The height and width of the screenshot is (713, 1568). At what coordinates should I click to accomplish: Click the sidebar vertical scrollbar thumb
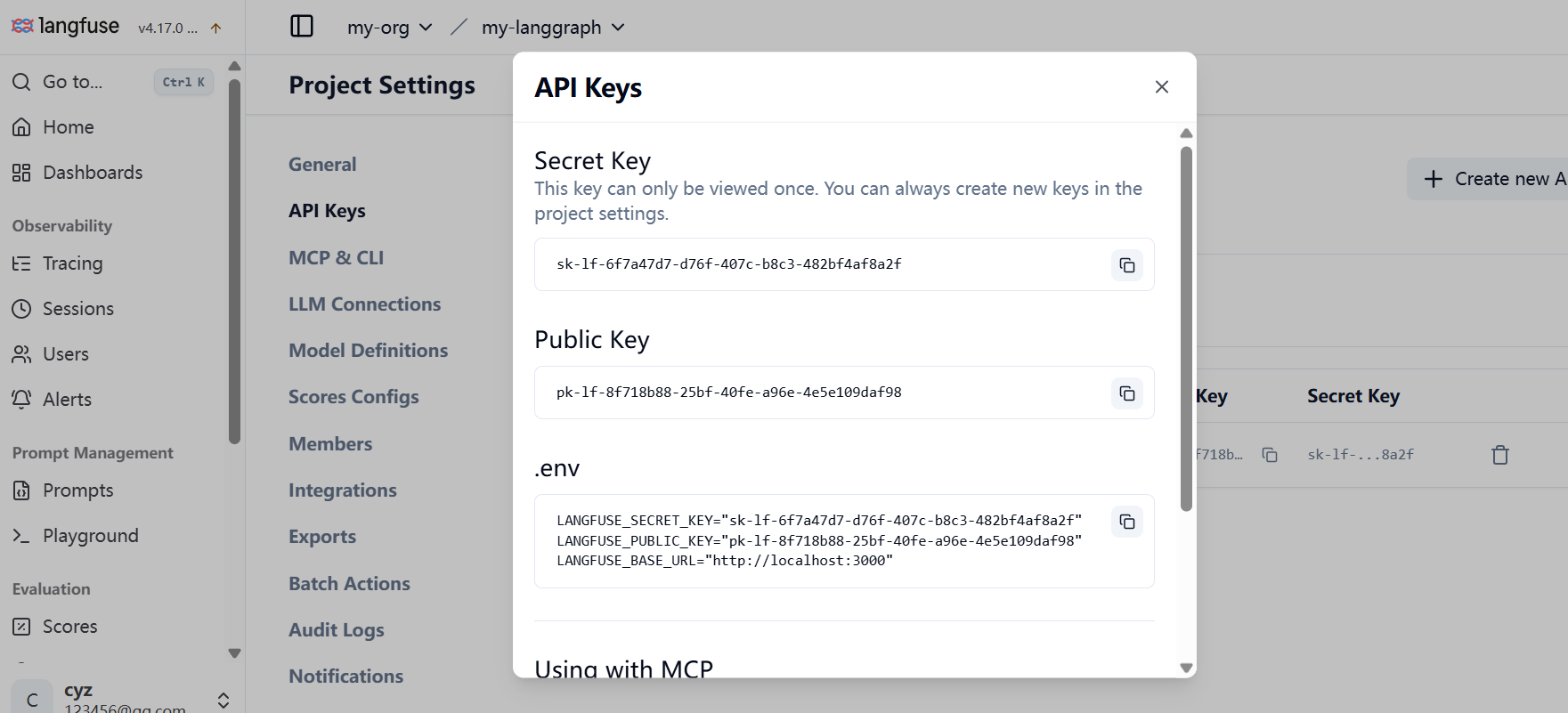click(x=235, y=262)
